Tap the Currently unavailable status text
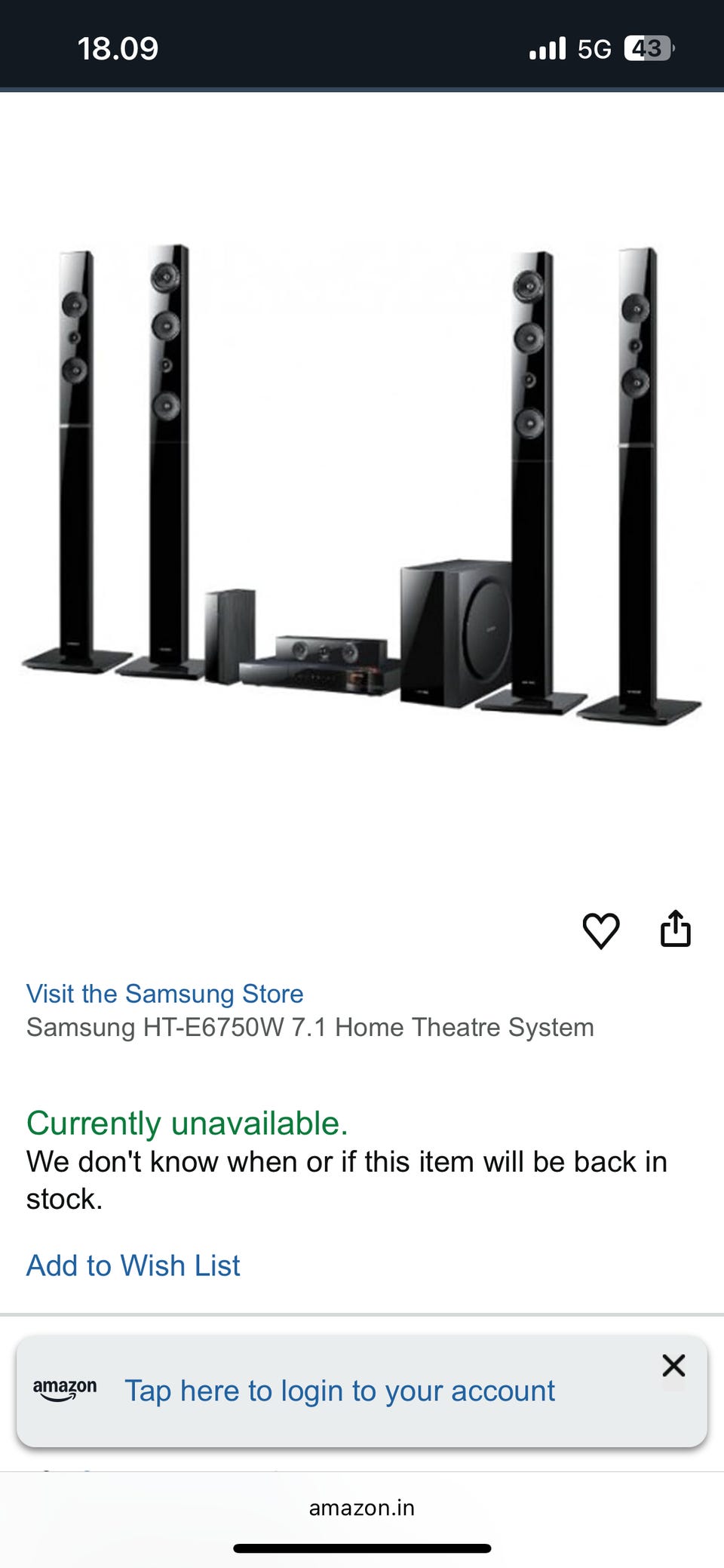 [x=187, y=1124]
